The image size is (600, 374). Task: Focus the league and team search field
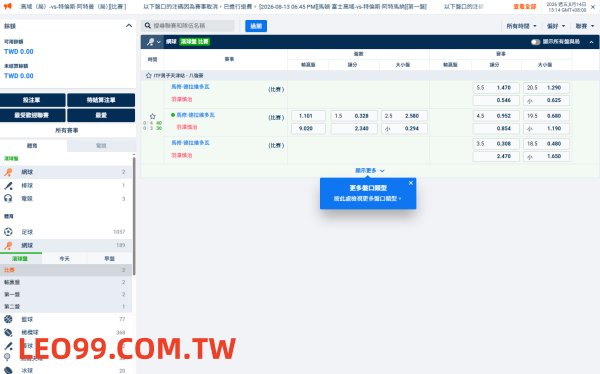pyautogui.click(x=188, y=26)
